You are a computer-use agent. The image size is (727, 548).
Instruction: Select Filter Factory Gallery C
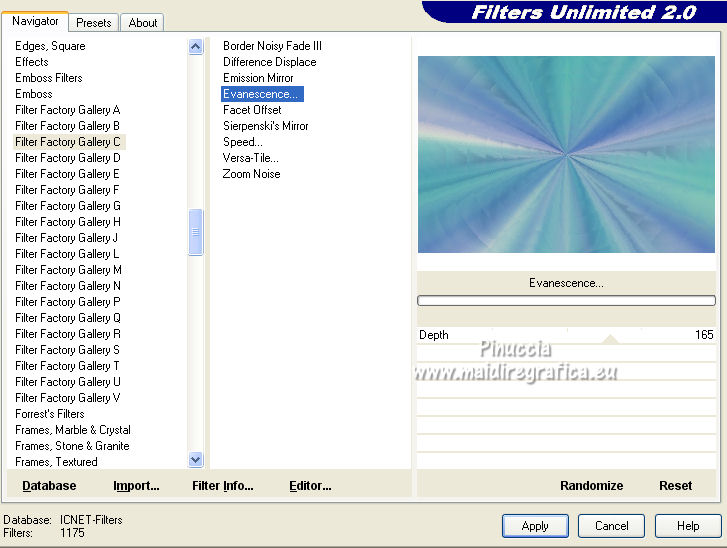tap(69, 142)
